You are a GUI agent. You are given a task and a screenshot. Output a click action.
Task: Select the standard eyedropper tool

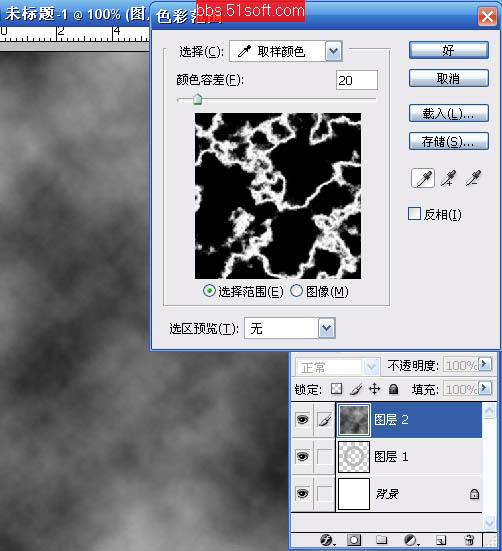423,178
